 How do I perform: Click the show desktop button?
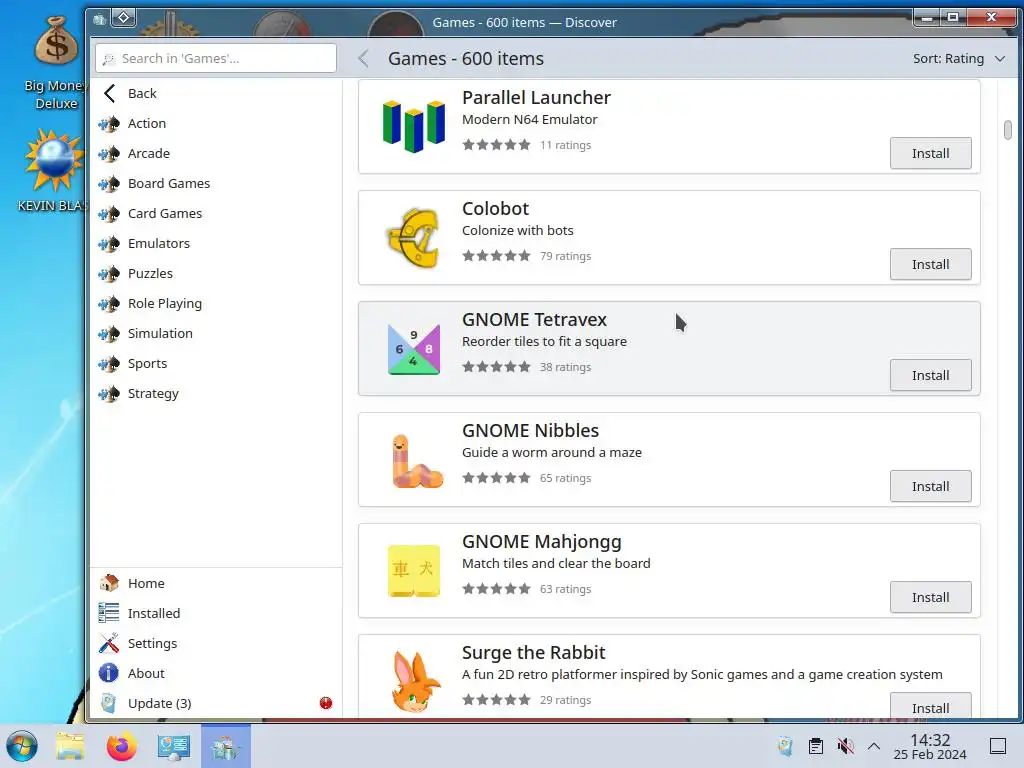pos(998,746)
